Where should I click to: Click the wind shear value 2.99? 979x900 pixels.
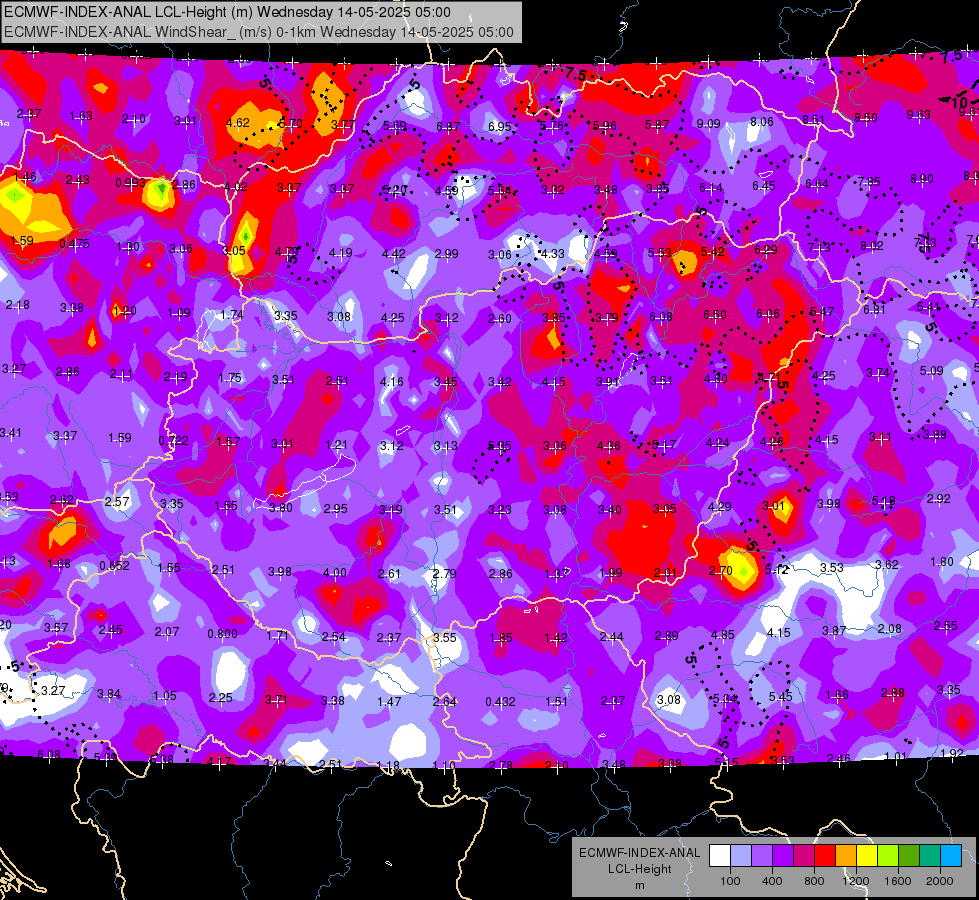pyautogui.click(x=446, y=254)
